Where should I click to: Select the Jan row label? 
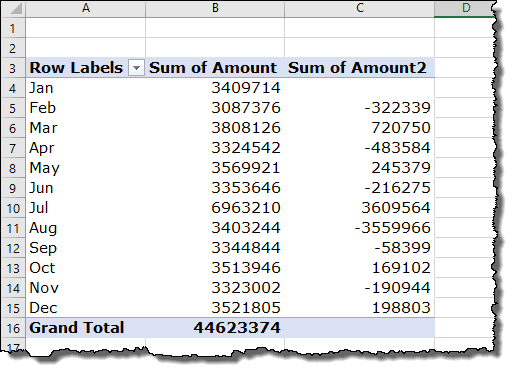click(86, 88)
